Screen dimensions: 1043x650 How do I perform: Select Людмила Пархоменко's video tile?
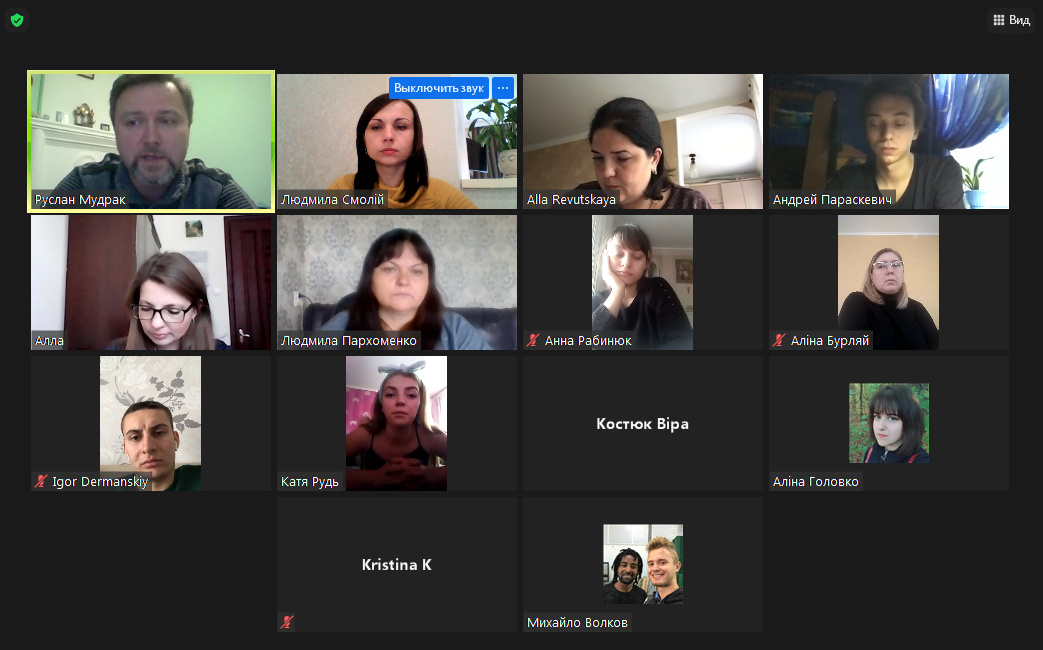(x=396, y=282)
